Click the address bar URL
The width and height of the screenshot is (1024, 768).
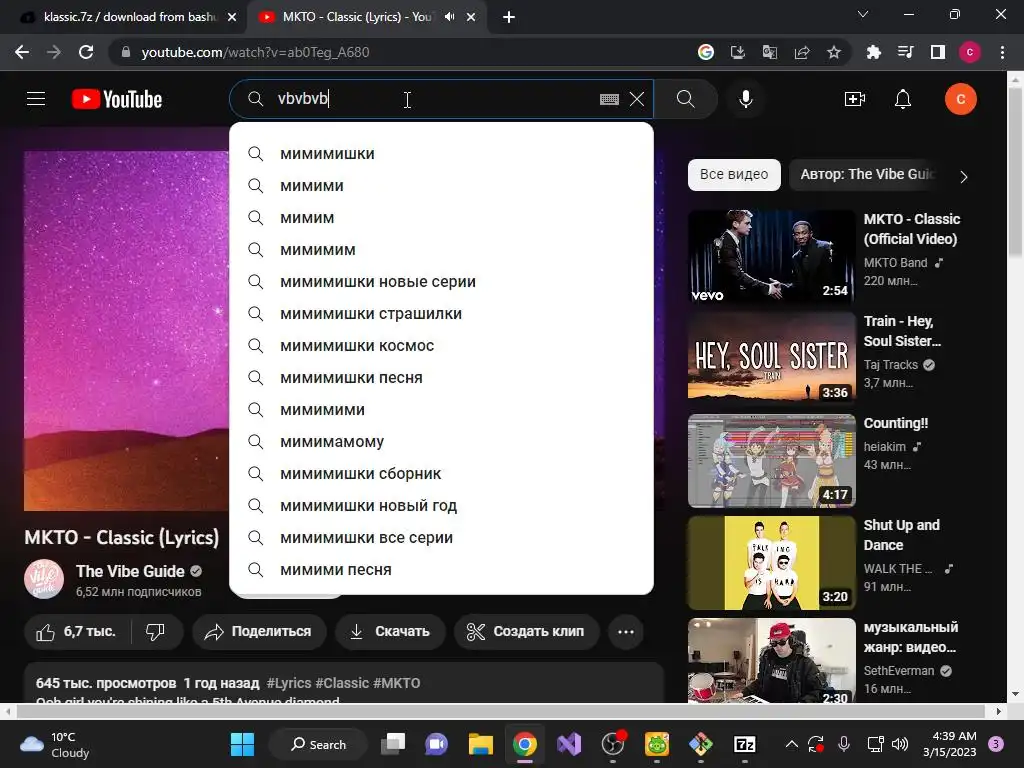click(x=255, y=52)
